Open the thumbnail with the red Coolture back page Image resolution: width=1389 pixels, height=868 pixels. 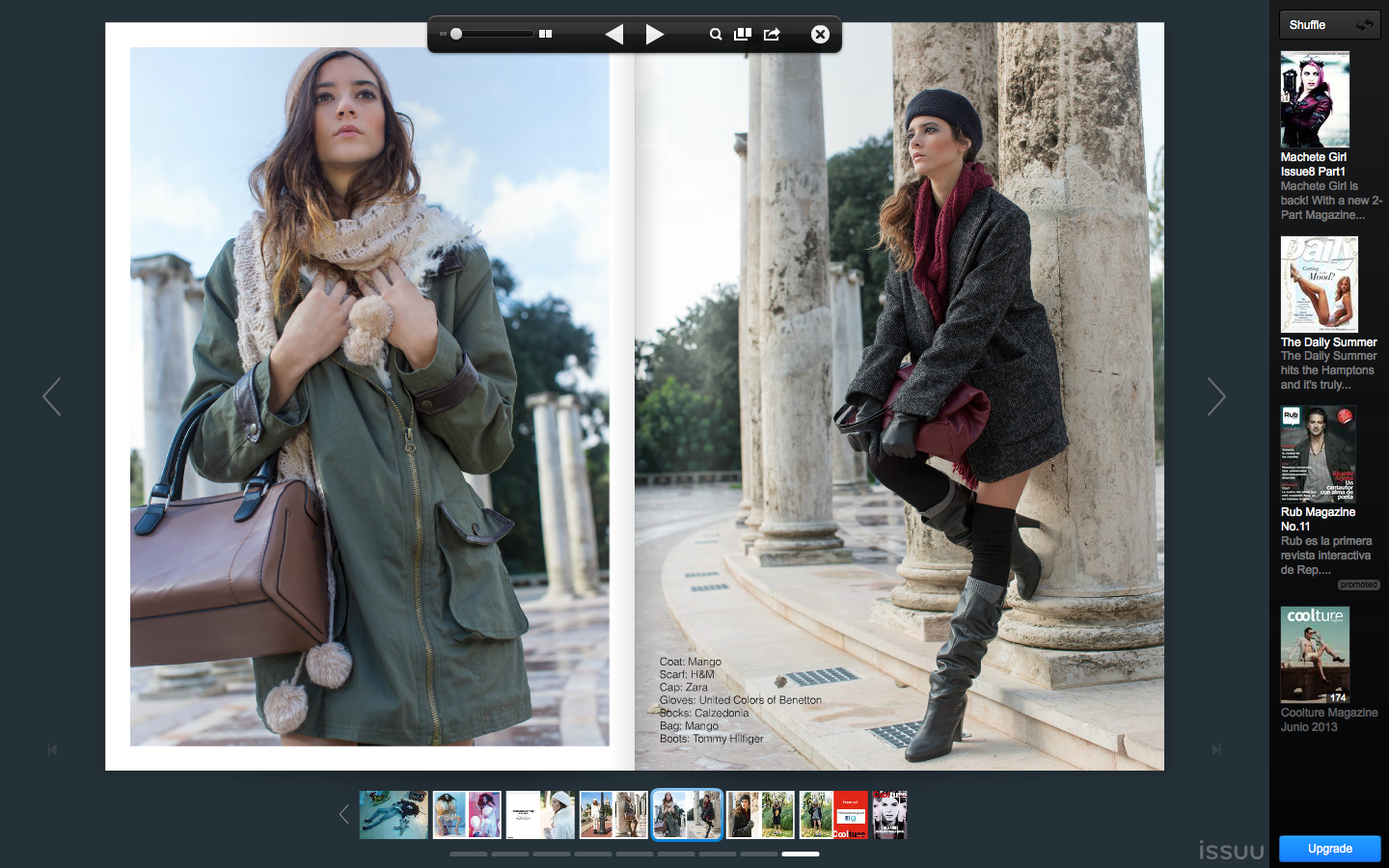(x=833, y=815)
